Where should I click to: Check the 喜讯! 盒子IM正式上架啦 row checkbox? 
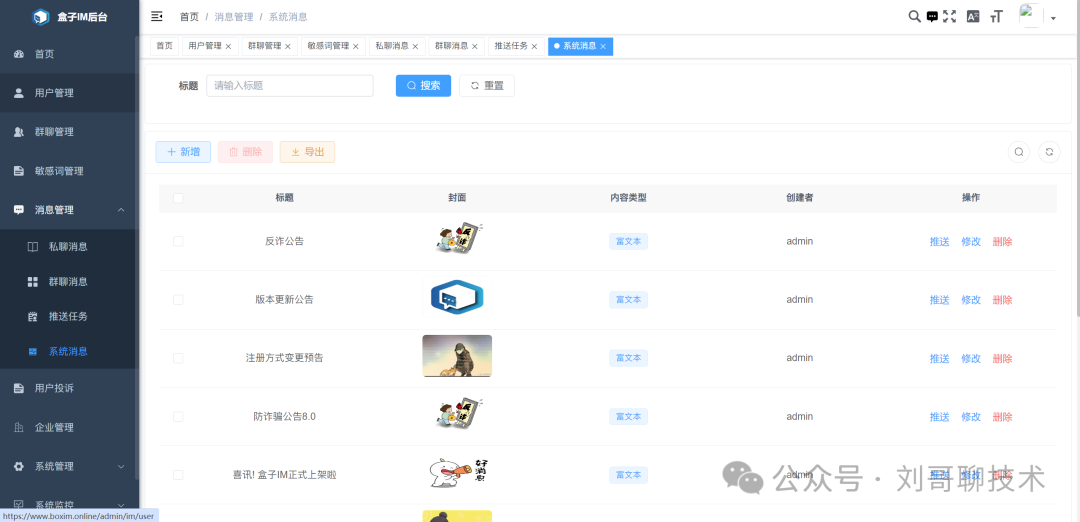pos(178,475)
